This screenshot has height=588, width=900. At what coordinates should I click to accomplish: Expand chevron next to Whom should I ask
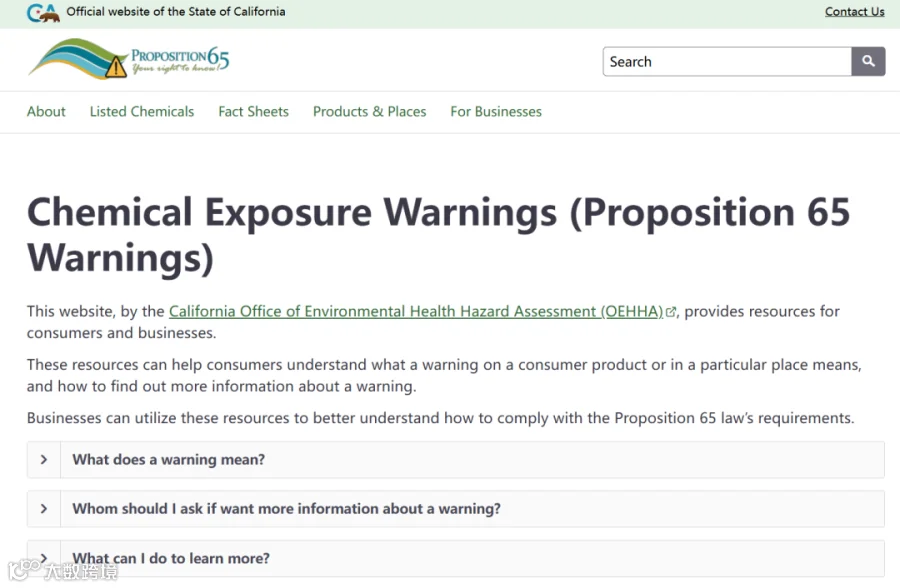click(x=44, y=509)
